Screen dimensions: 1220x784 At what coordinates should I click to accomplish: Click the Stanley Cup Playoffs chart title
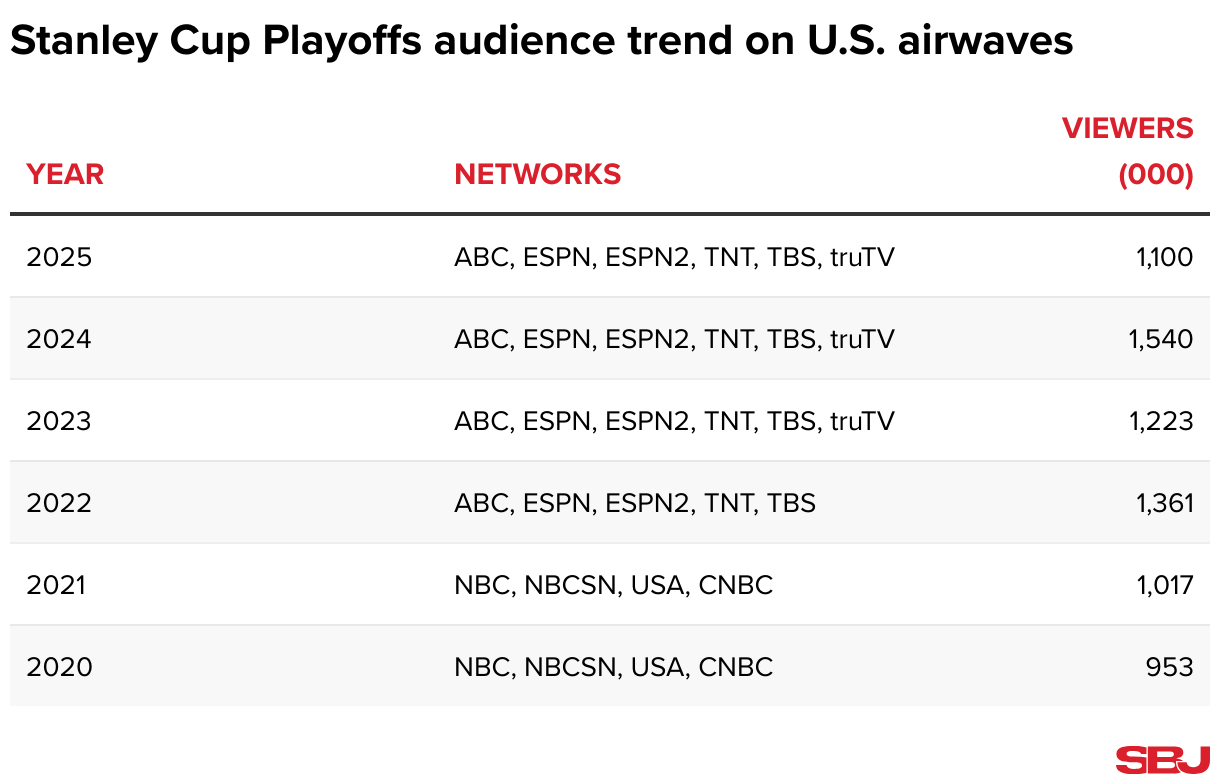coord(541,41)
